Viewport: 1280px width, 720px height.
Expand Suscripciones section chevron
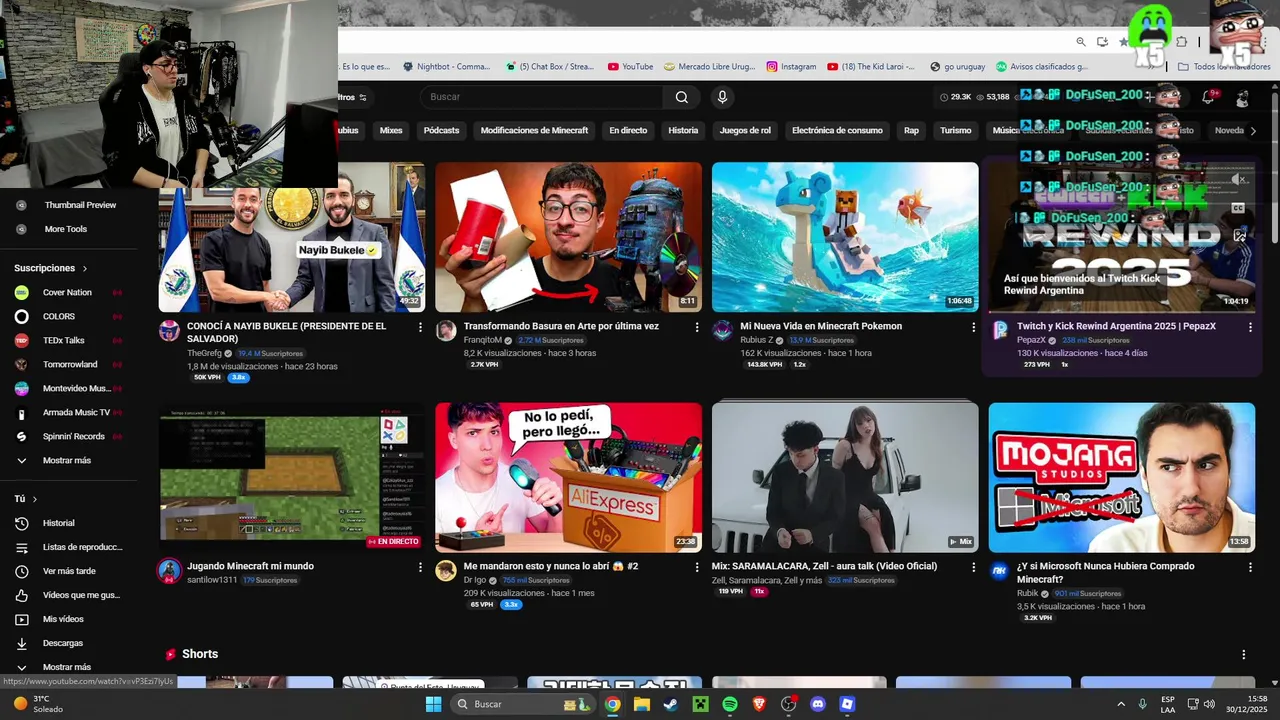point(85,268)
